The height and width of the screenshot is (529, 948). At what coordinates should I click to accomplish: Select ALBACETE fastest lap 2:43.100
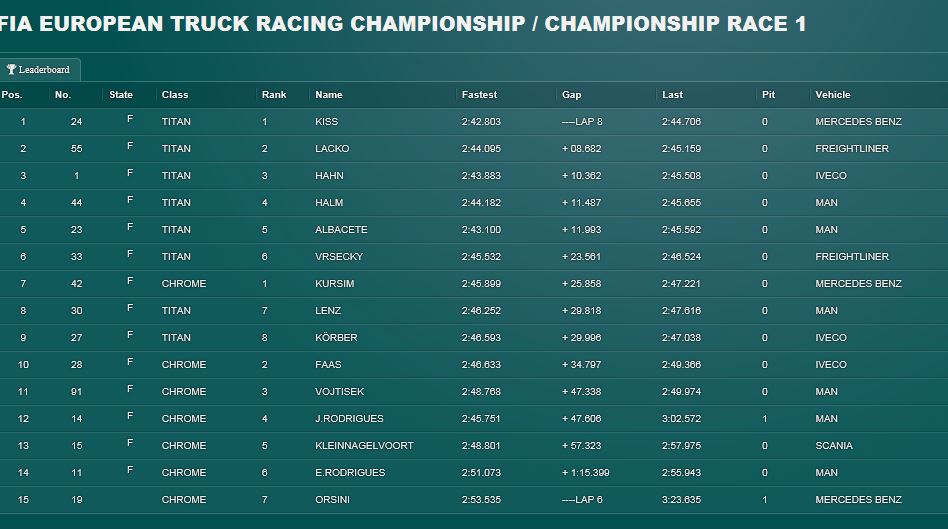[481, 230]
